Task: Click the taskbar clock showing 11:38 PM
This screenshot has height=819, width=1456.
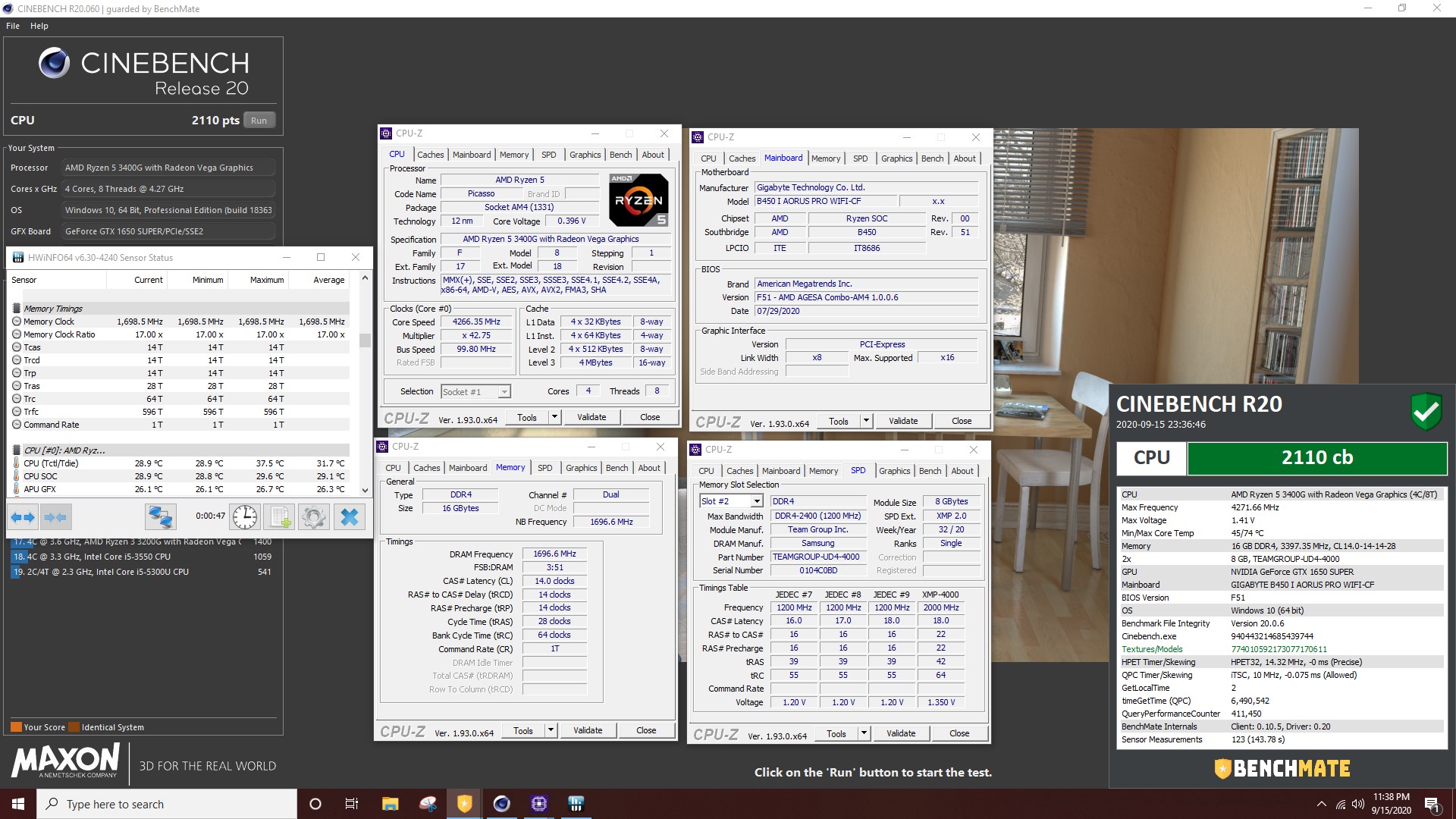Action: point(1392,804)
